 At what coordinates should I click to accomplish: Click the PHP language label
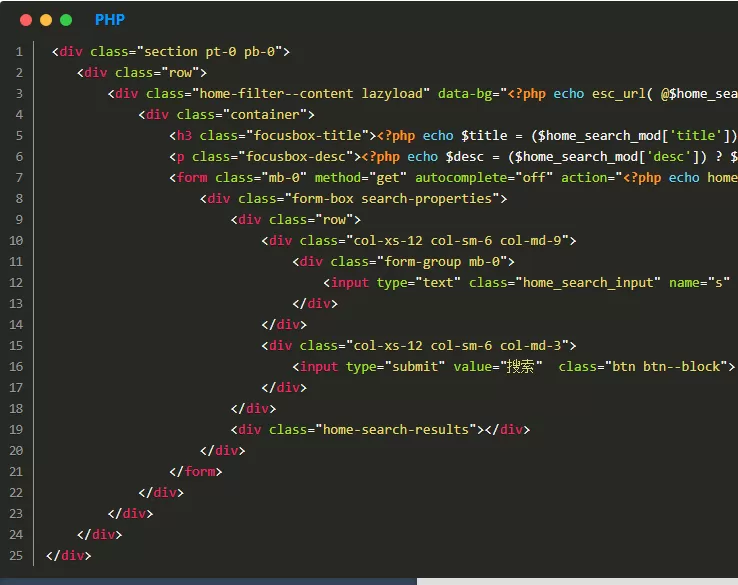click(x=110, y=20)
